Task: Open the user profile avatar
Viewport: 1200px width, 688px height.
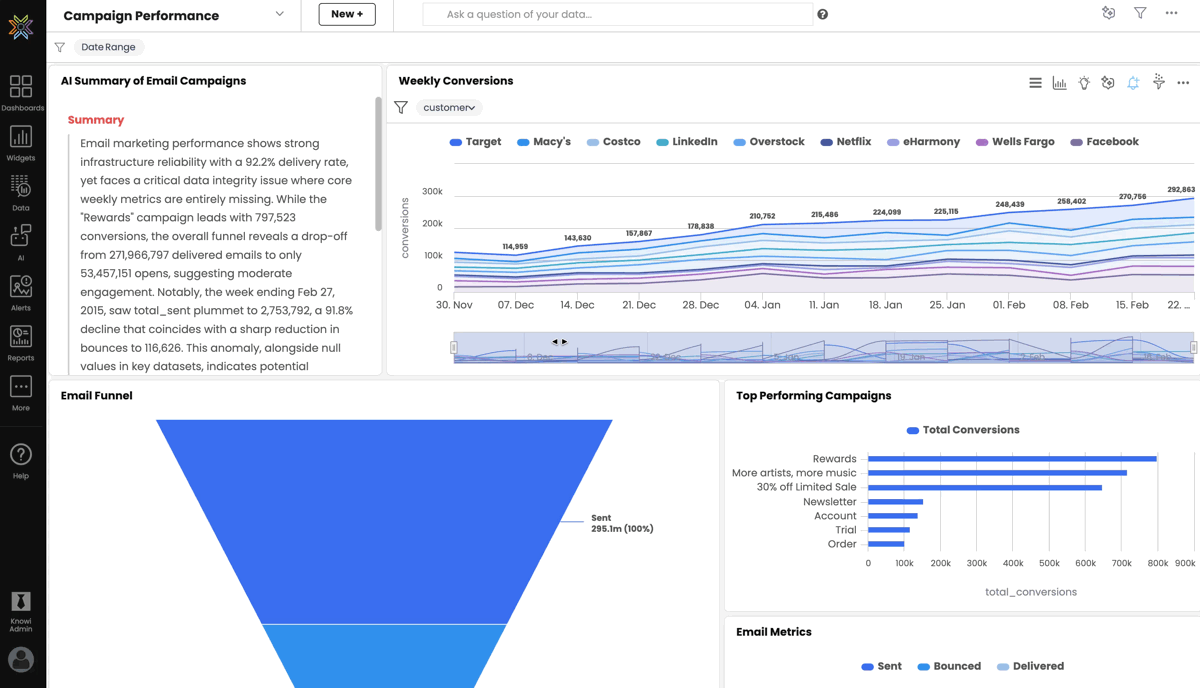Action: [21, 660]
